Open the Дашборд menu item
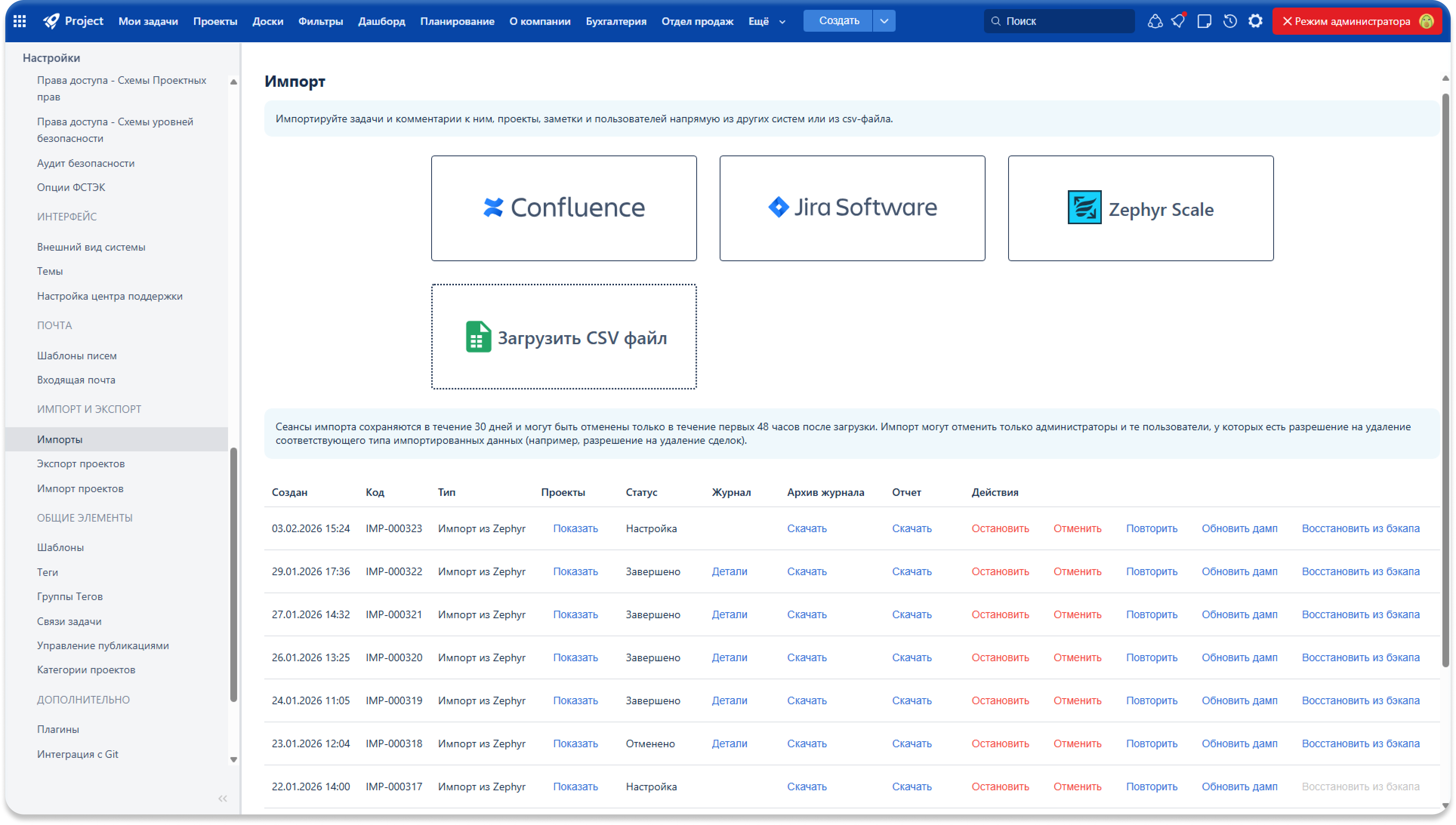This screenshot has height=825, width=1456. [x=381, y=21]
